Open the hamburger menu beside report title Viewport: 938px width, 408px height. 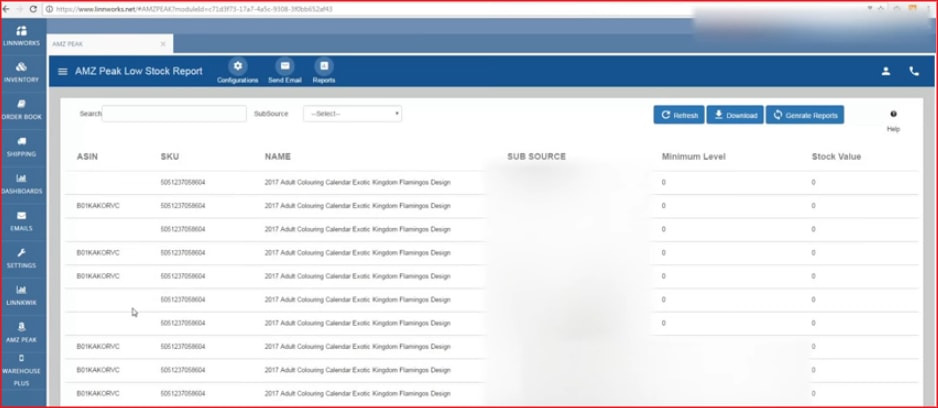coord(62,71)
